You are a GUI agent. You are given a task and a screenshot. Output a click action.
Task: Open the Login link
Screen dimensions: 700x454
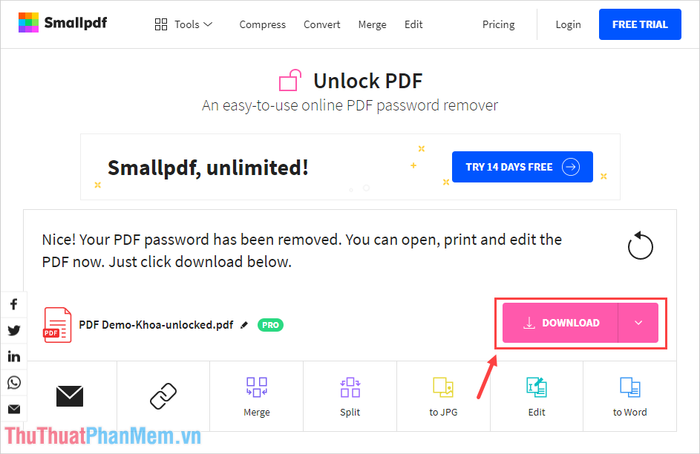568,25
